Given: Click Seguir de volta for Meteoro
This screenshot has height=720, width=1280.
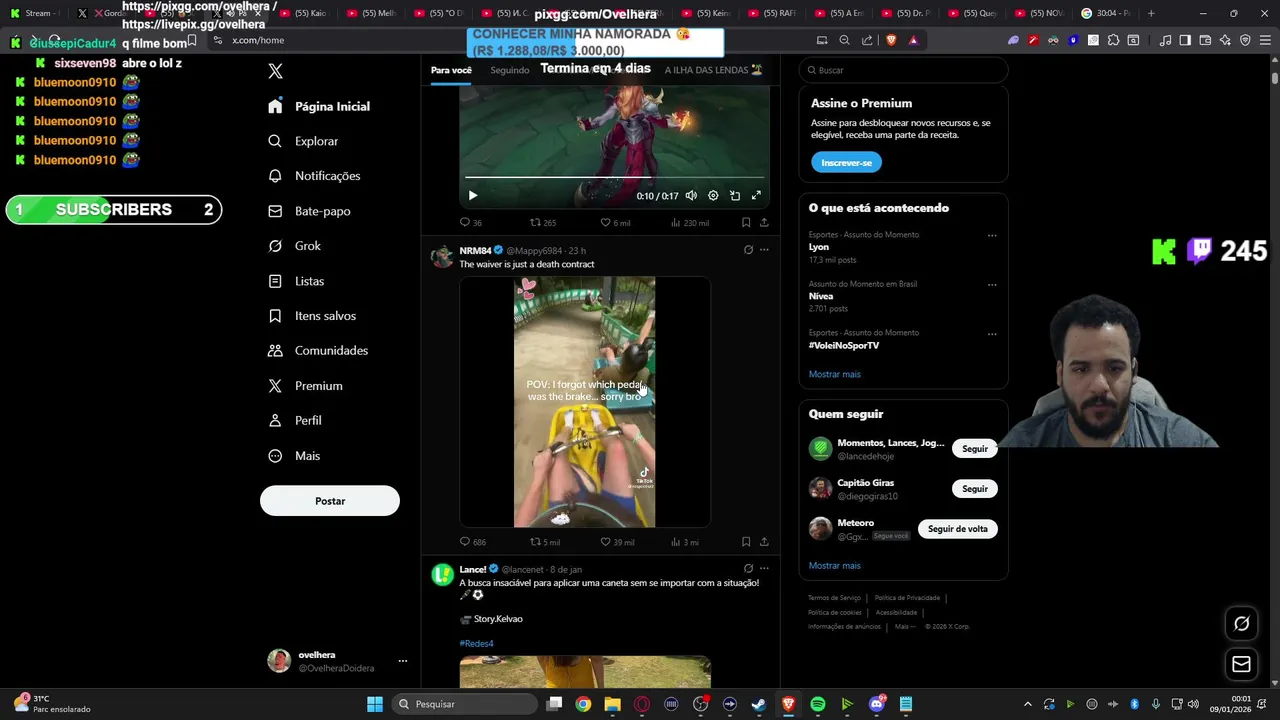Looking at the screenshot, I should [958, 529].
